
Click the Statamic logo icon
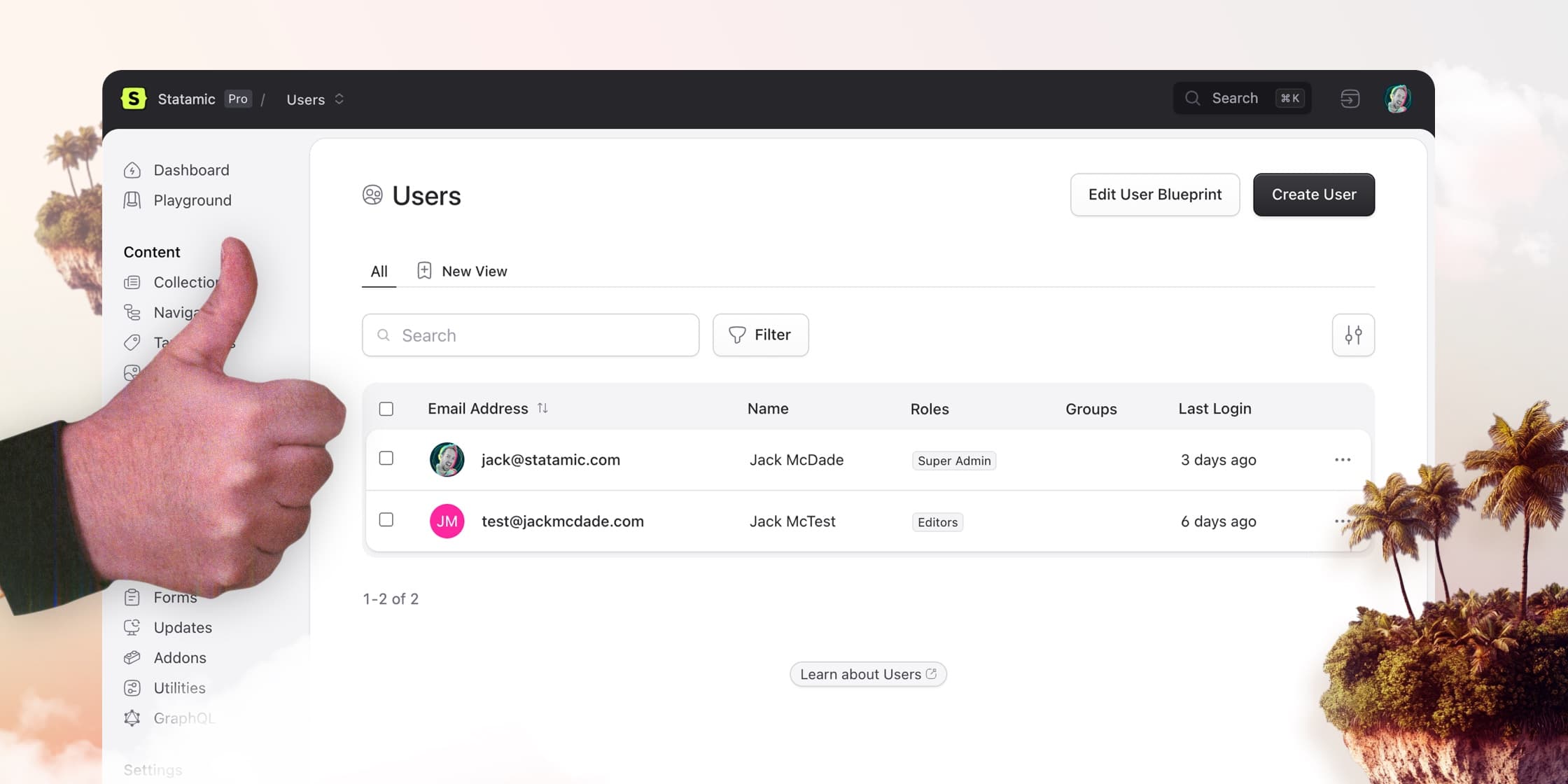(x=133, y=99)
